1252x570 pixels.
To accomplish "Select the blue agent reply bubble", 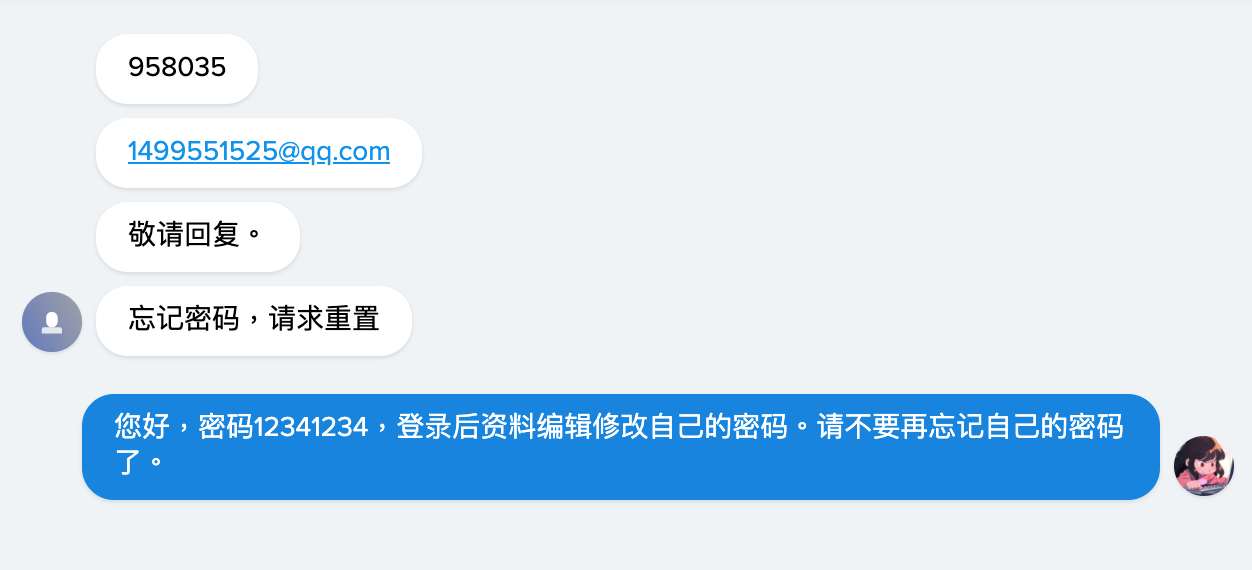I will pyautogui.click(x=621, y=447).
